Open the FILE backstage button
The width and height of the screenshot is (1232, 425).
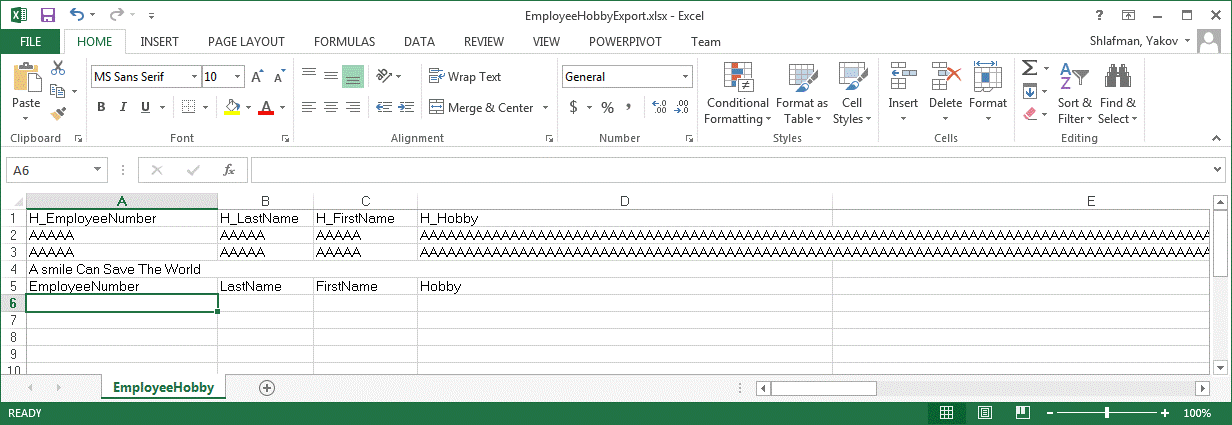click(x=31, y=41)
